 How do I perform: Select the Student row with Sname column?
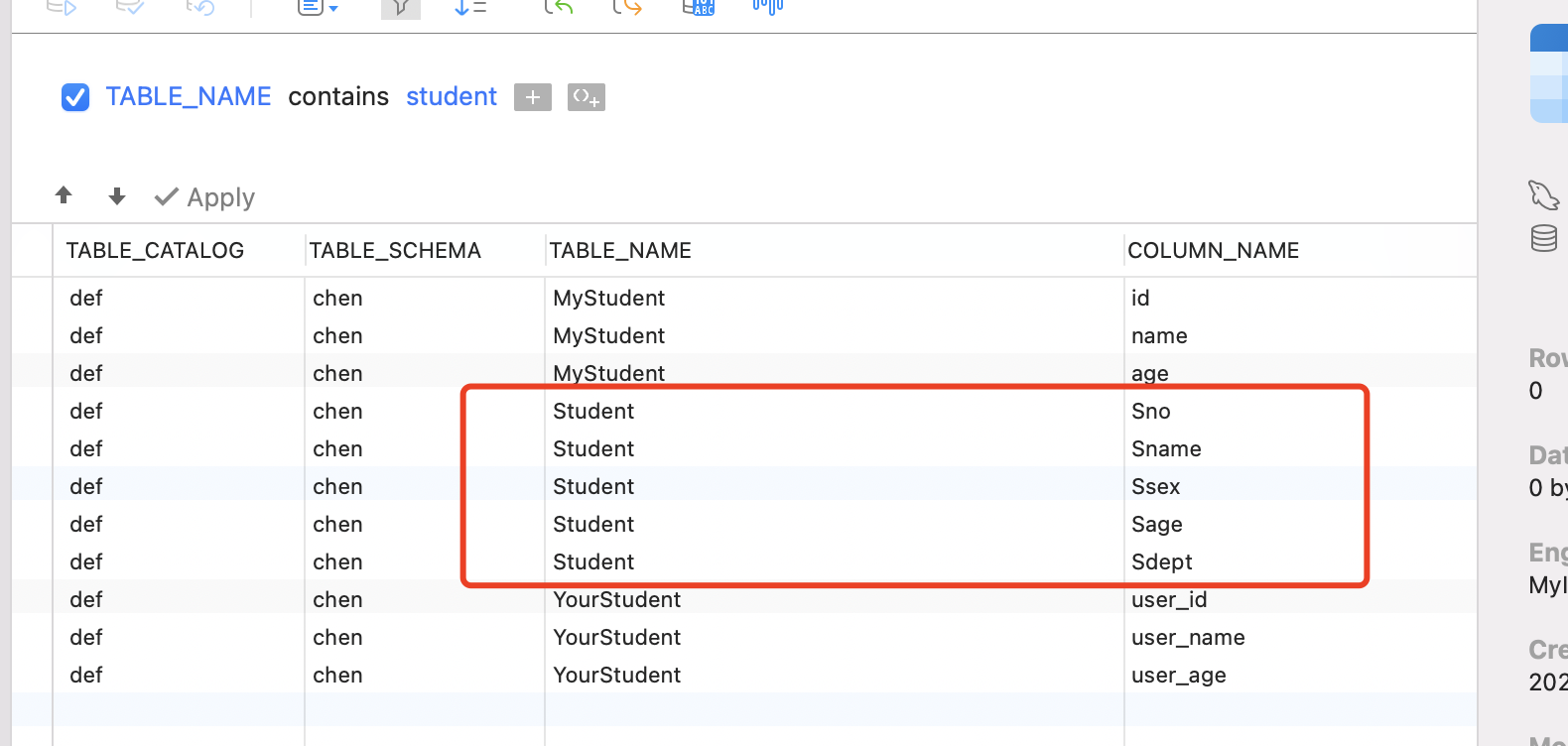click(x=593, y=448)
